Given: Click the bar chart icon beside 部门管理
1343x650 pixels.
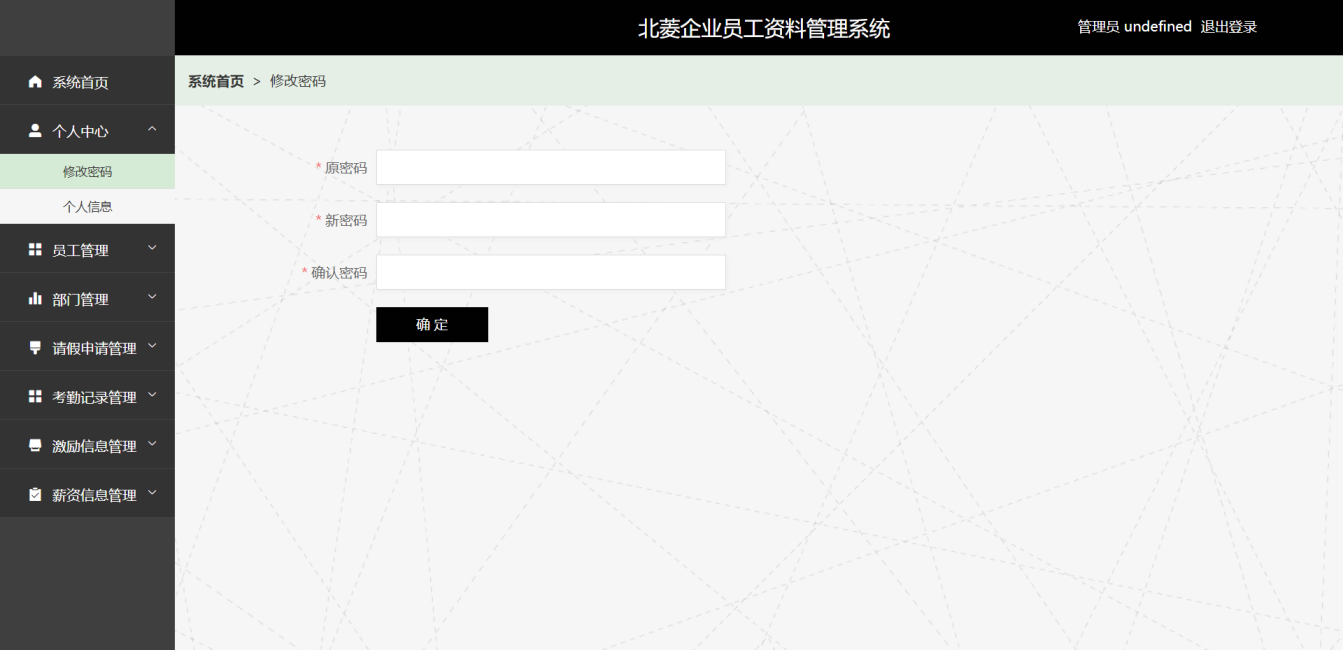Looking at the screenshot, I should click(x=35, y=299).
